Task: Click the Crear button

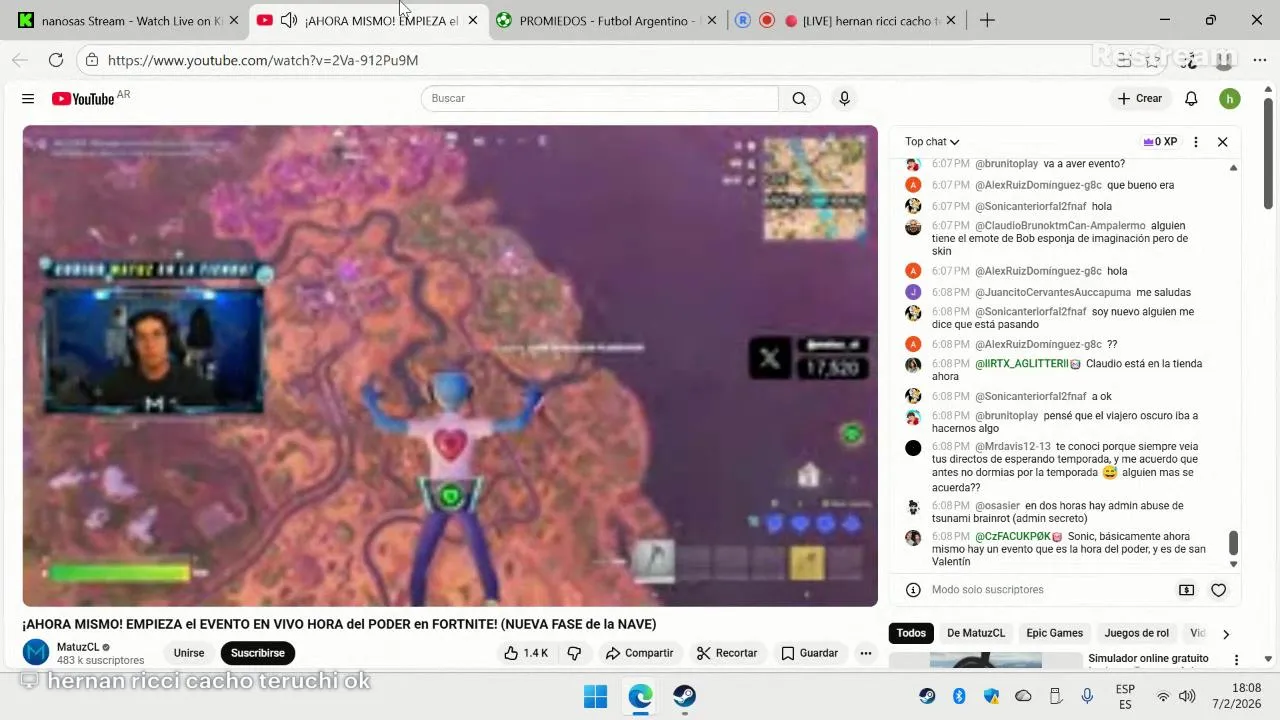Action: click(x=1140, y=98)
